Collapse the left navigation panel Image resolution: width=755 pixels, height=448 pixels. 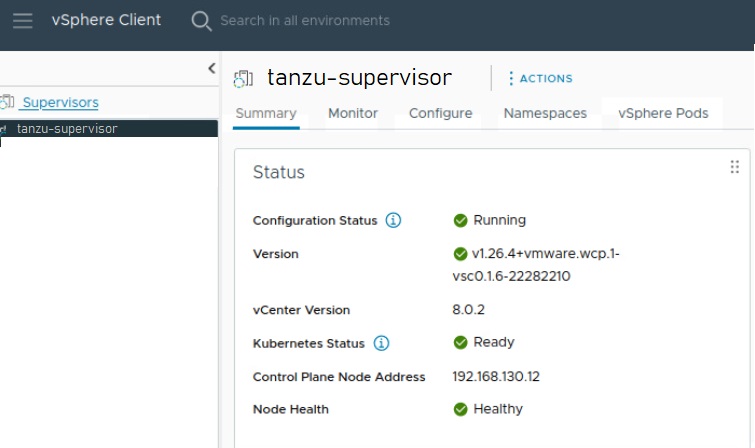tap(211, 68)
